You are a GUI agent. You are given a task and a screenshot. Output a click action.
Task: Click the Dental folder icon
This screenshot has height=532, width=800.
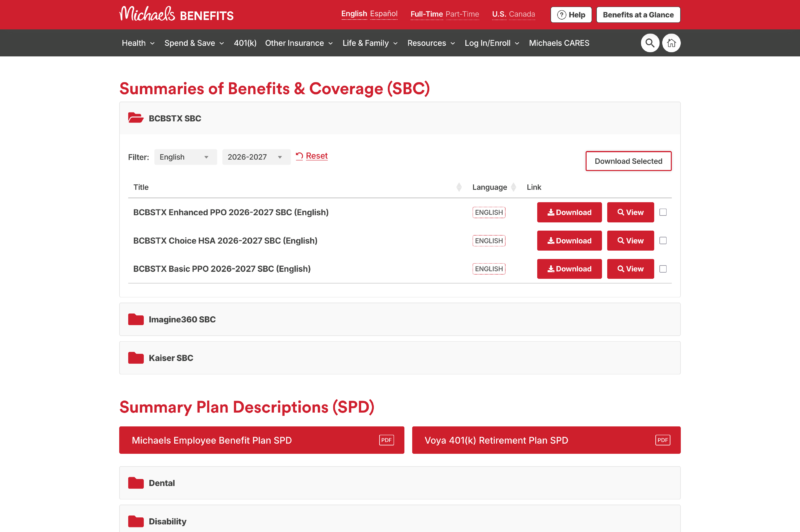(136, 483)
